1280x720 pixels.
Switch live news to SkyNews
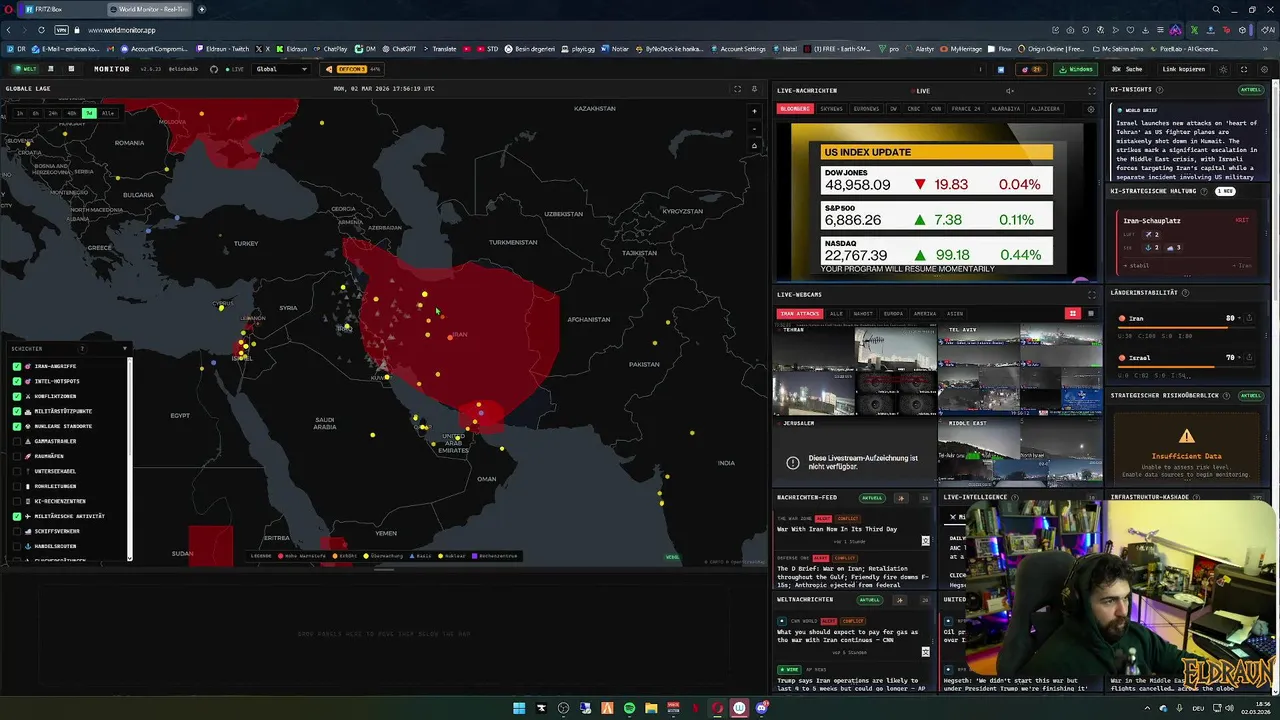pos(831,109)
